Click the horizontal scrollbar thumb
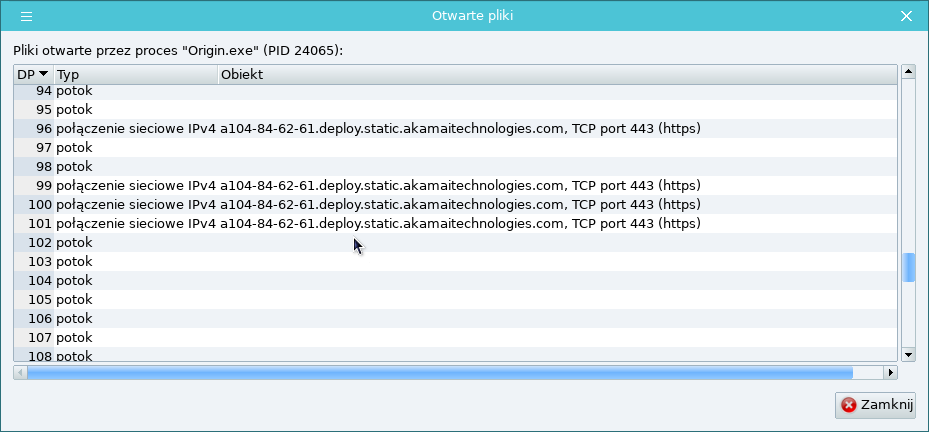Screen dimensions: 929x432 tap(440, 373)
